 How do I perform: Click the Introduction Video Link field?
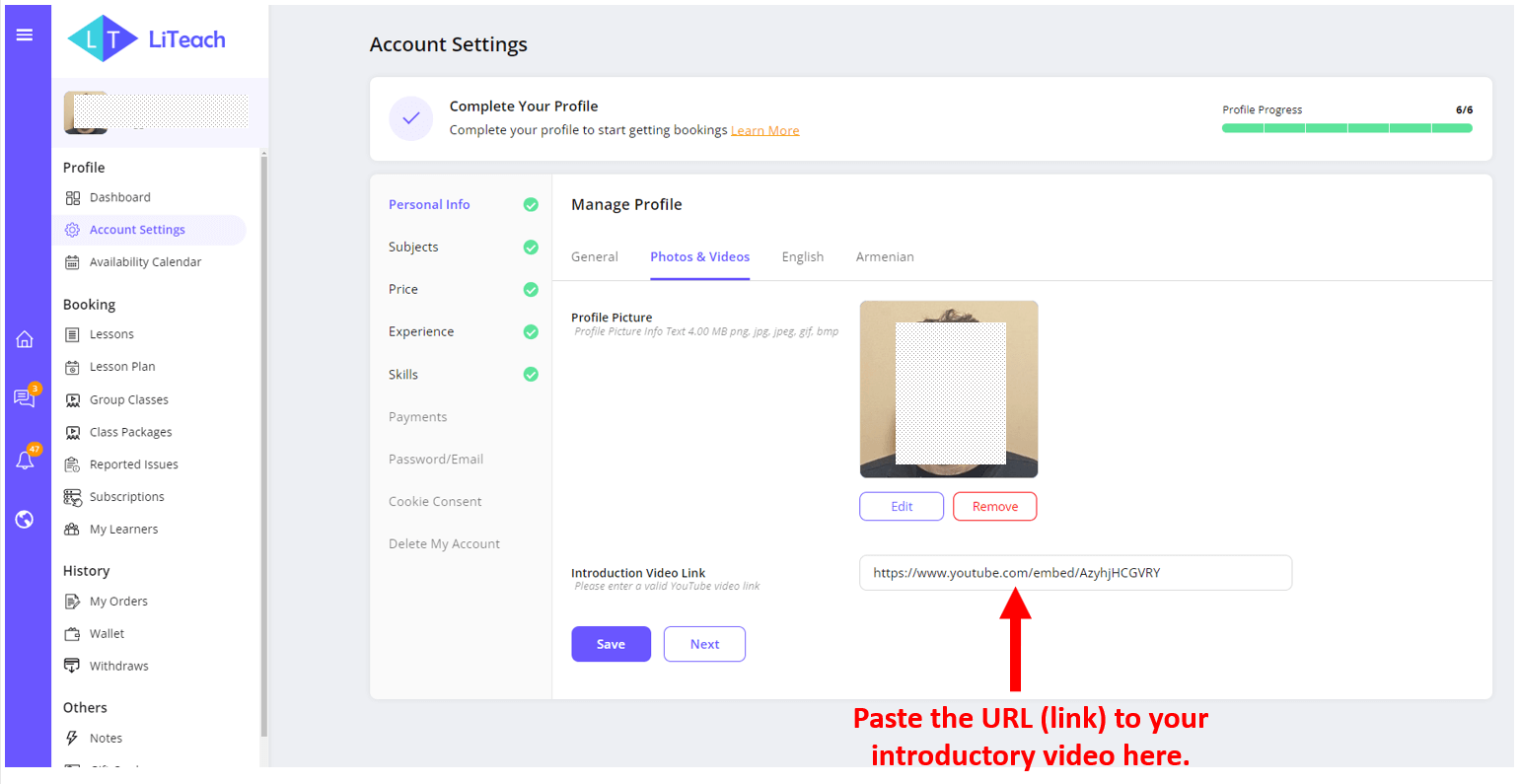[1075, 573]
